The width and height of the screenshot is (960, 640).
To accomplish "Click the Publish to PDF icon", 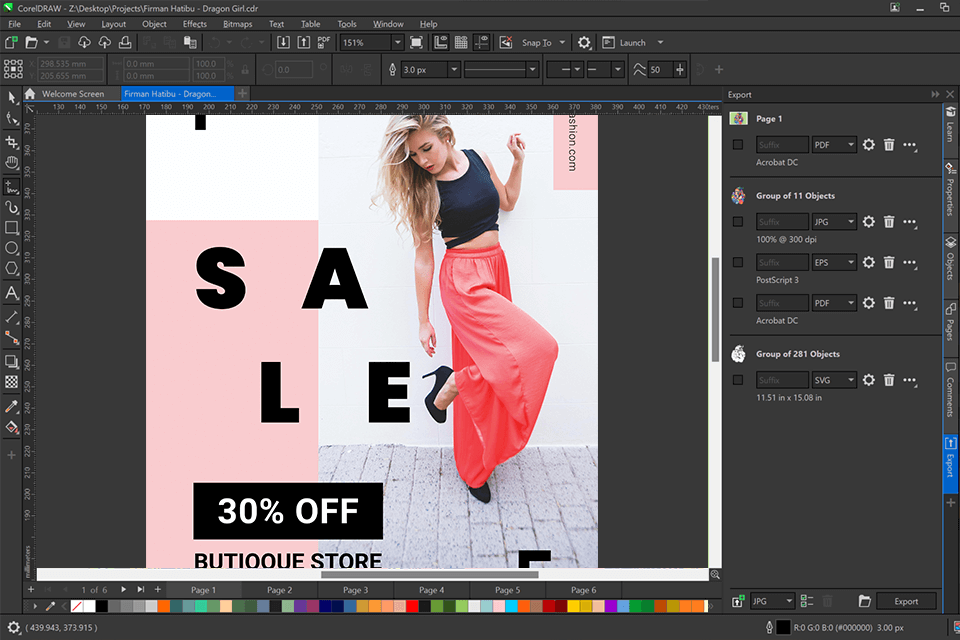I will click(x=324, y=42).
